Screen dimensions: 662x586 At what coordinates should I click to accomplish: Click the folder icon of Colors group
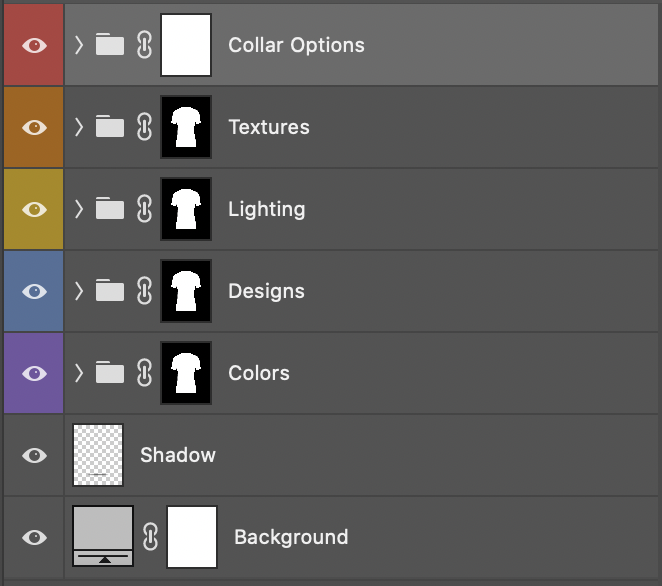coord(110,373)
